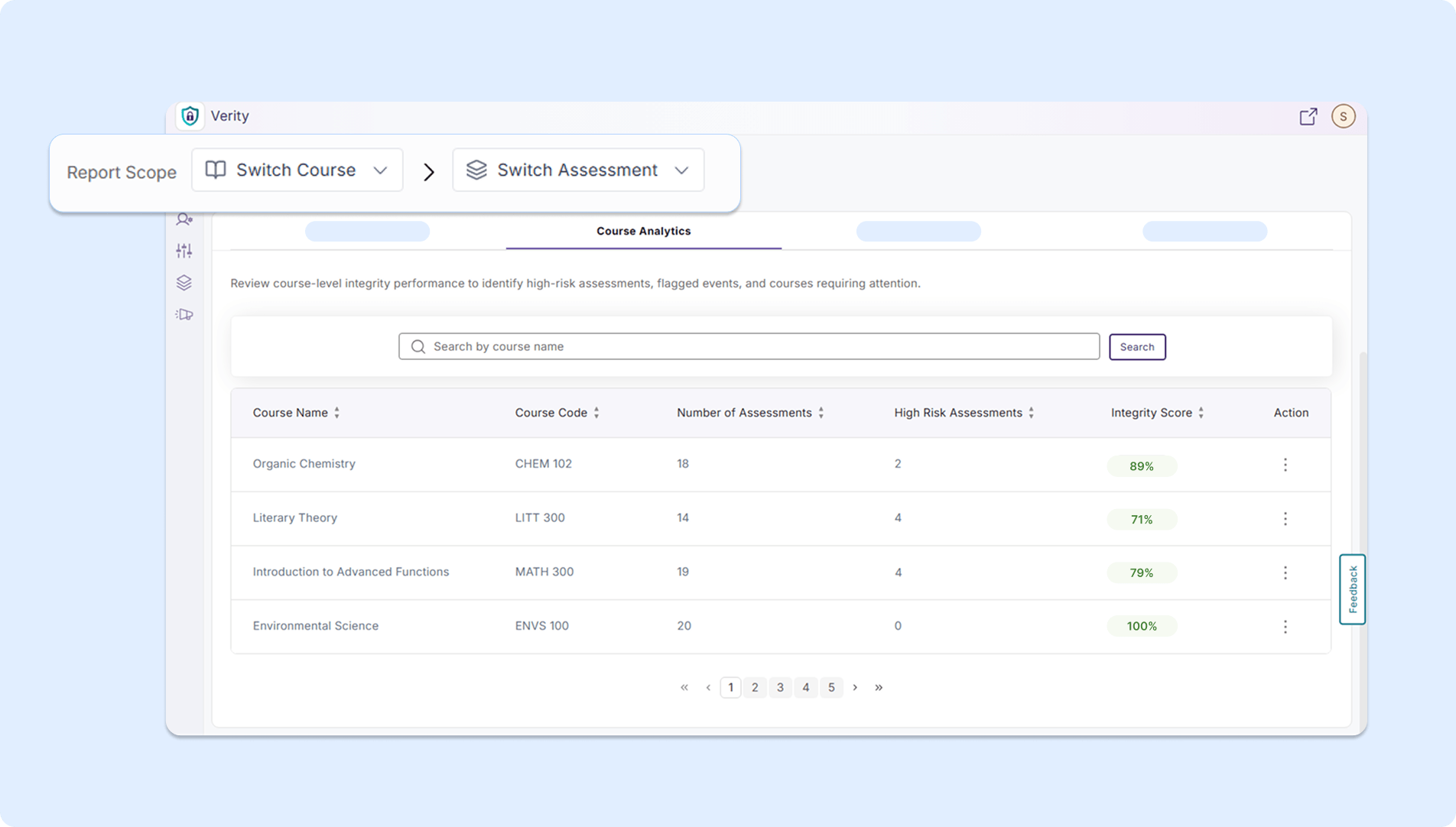Click the LITT 300 course code
Image resolution: width=1456 pixels, height=827 pixels.
pyautogui.click(x=540, y=517)
